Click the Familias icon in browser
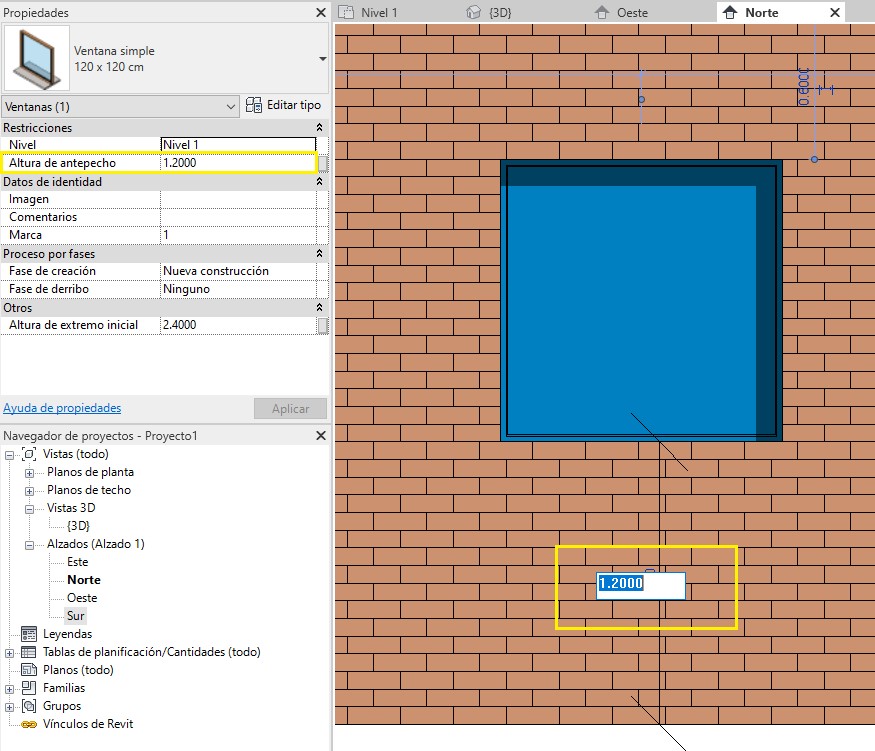 point(29,688)
